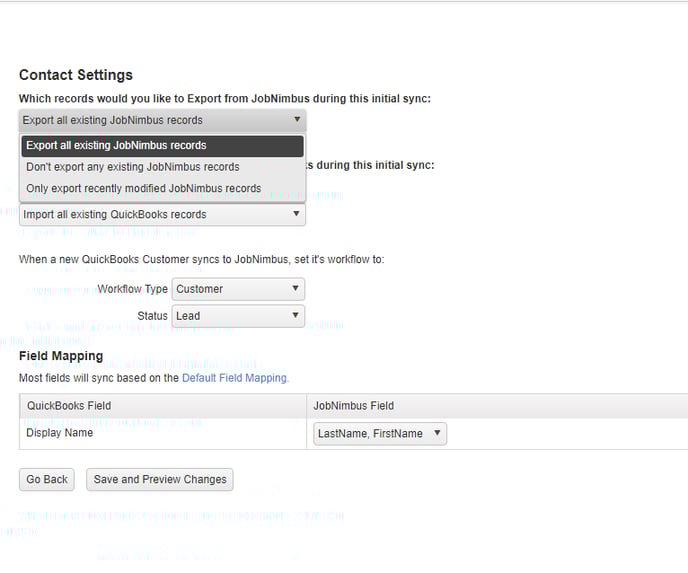The image size is (688, 573).
Task: Open the Export JobNimbus records dropdown
Action: (162, 120)
